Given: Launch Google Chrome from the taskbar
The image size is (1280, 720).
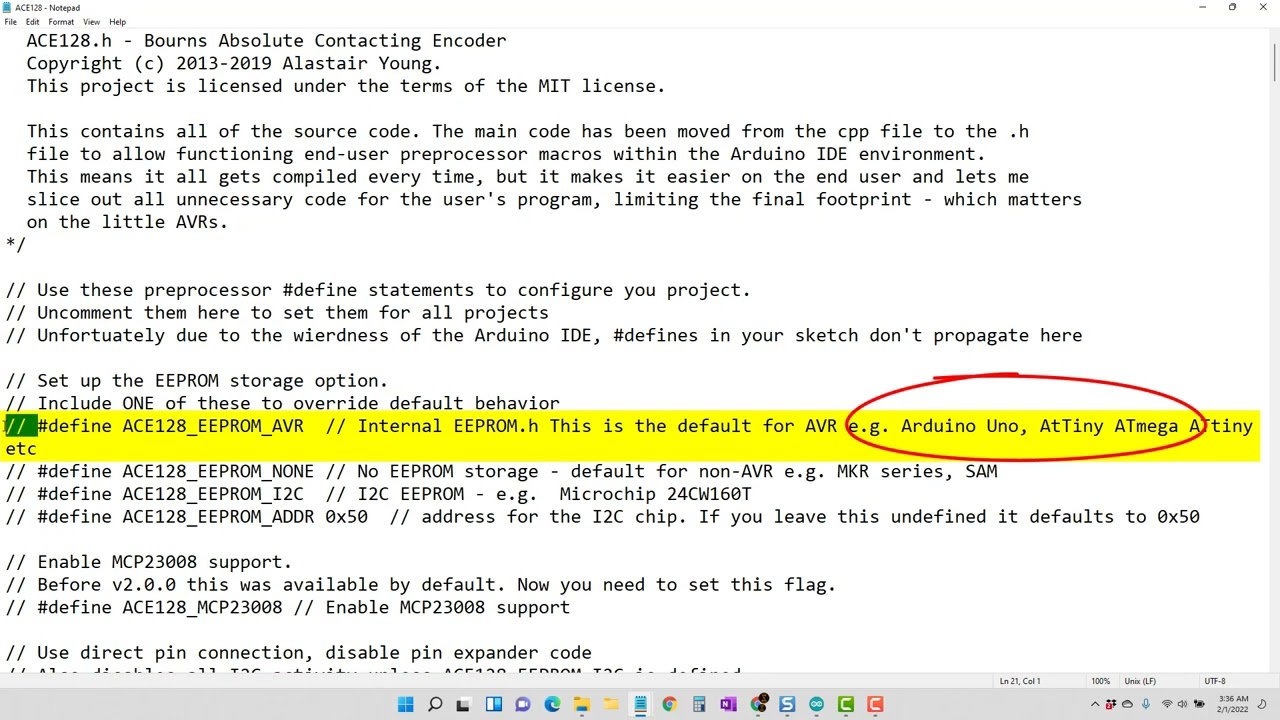Looking at the screenshot, I should [669, 705].
